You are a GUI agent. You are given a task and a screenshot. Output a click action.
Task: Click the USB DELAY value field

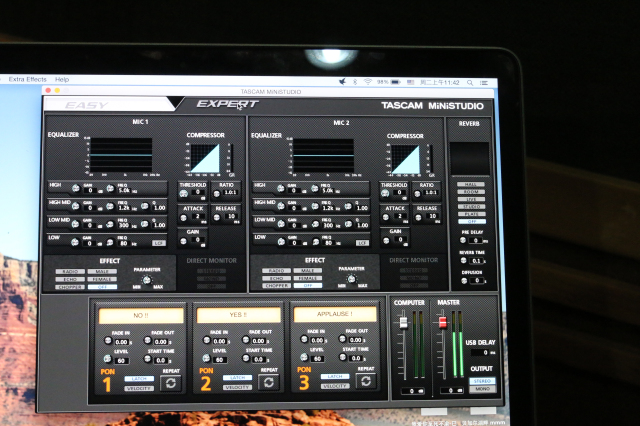click(482, 353)
